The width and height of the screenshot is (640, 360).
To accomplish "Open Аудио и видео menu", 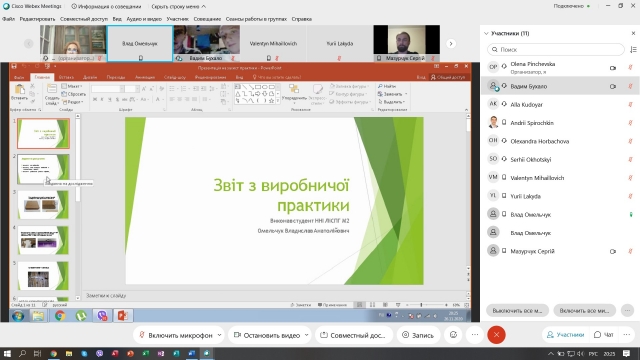I will [144, 19].
